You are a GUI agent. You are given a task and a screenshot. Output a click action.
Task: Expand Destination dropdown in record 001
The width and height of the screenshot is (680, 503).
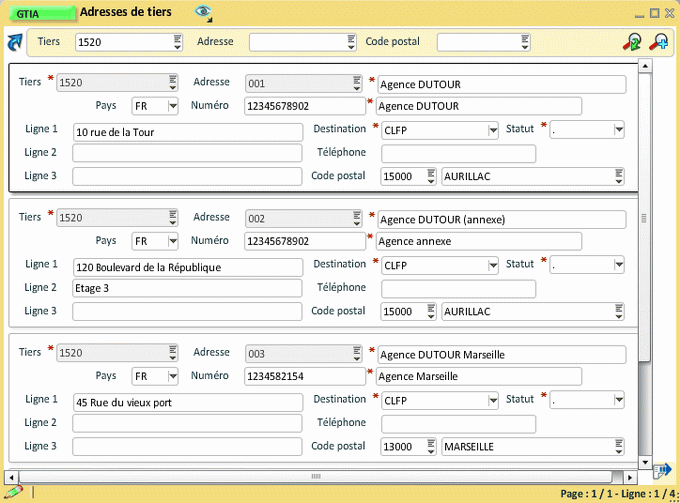(493, 130)
